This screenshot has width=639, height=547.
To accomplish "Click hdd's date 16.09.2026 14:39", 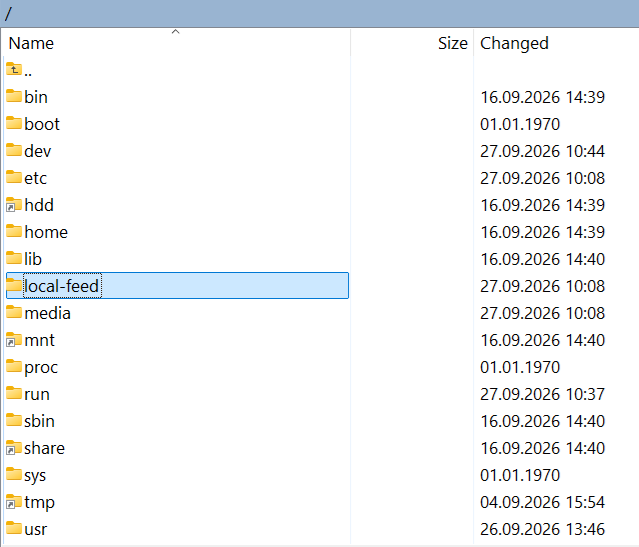I will coord(542,205).
